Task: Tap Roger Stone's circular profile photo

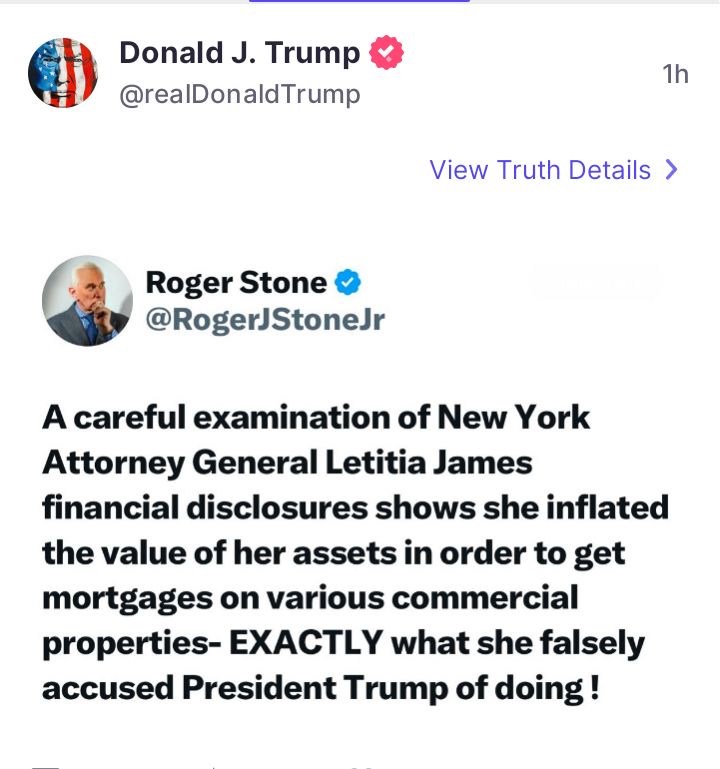Action: tap(87, 301)
